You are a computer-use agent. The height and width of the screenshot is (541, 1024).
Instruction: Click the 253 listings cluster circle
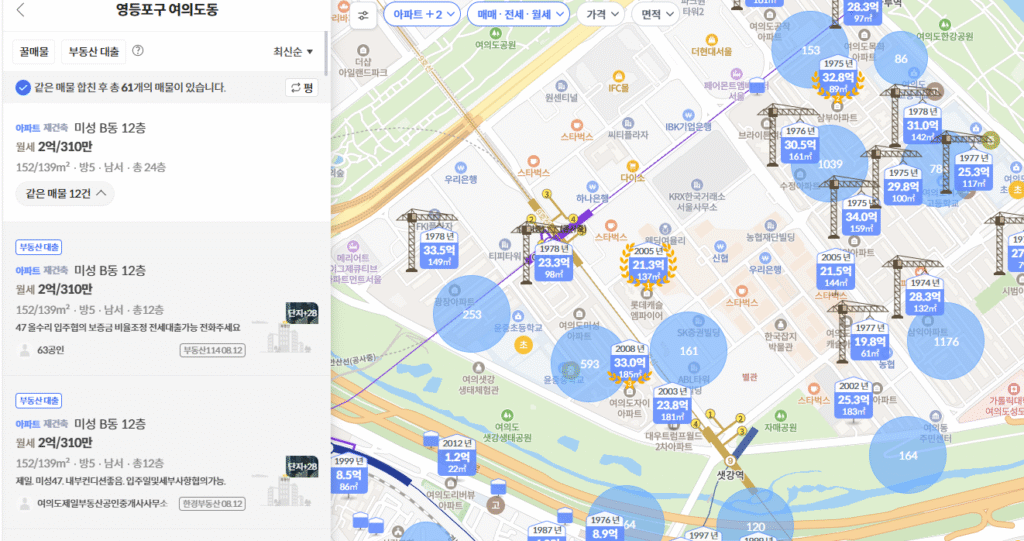pyautogui.click(x=472, y=315)
